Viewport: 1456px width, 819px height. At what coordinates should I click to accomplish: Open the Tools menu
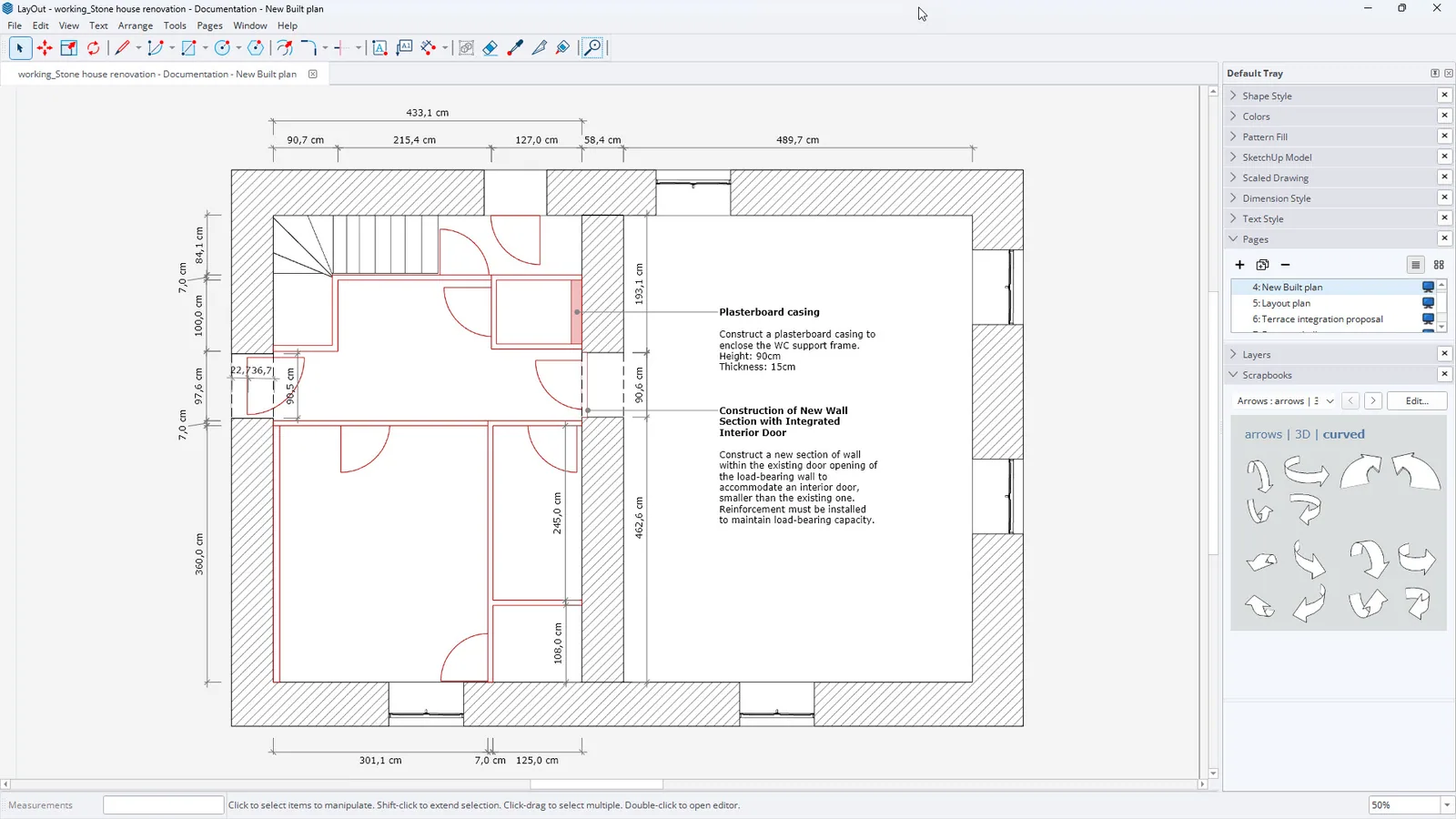pos(175,25)
